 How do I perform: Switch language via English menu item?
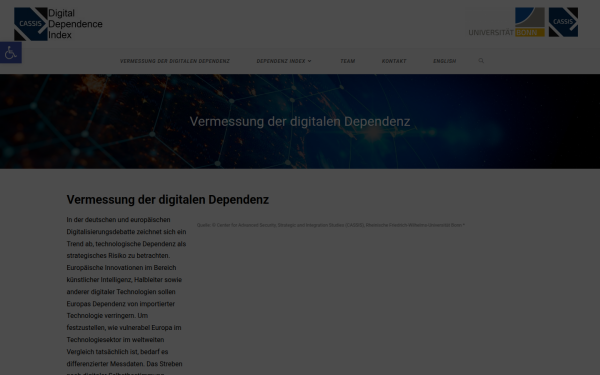444,61
